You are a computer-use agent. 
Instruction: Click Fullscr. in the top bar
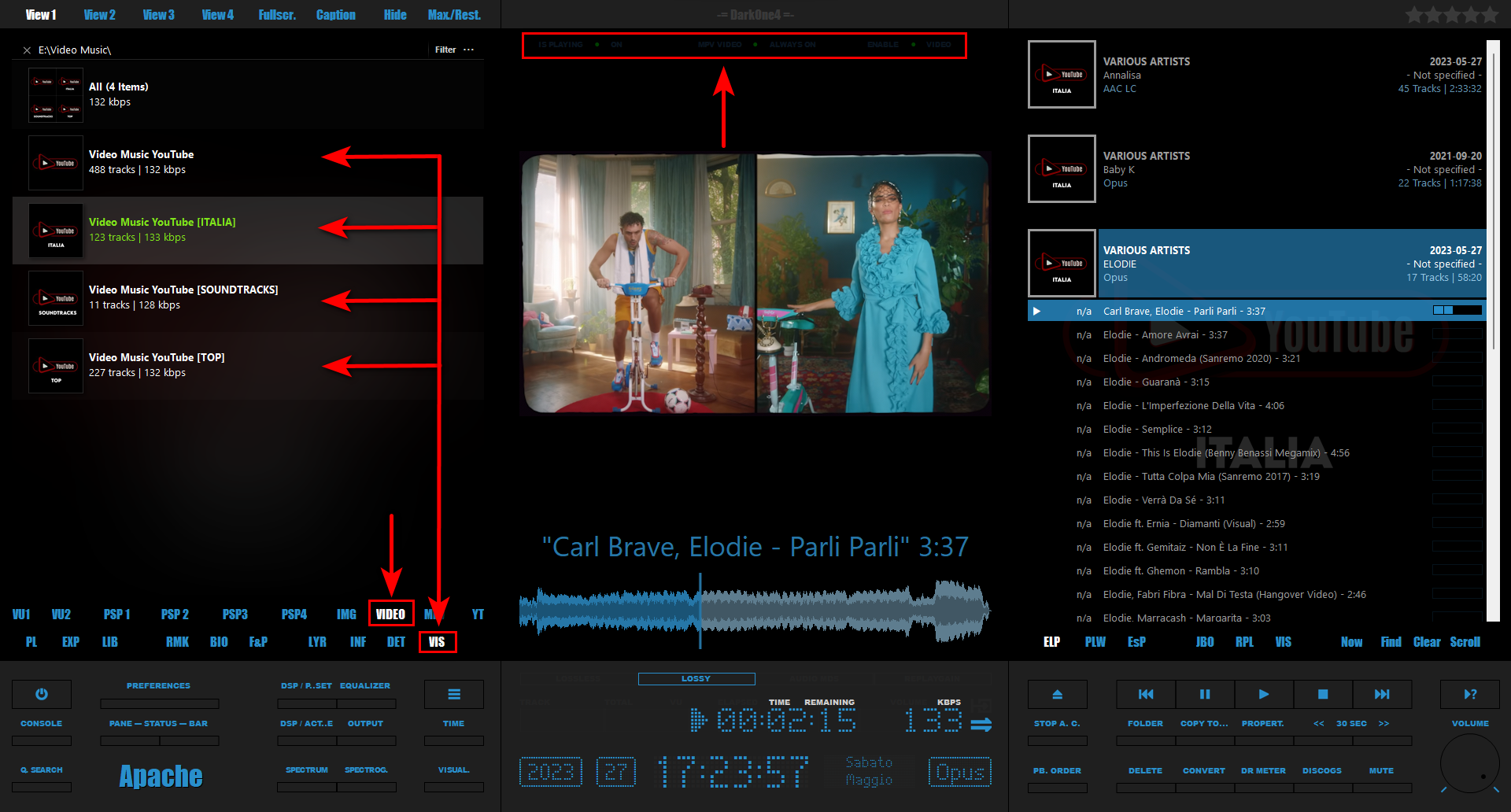(277, 15)
